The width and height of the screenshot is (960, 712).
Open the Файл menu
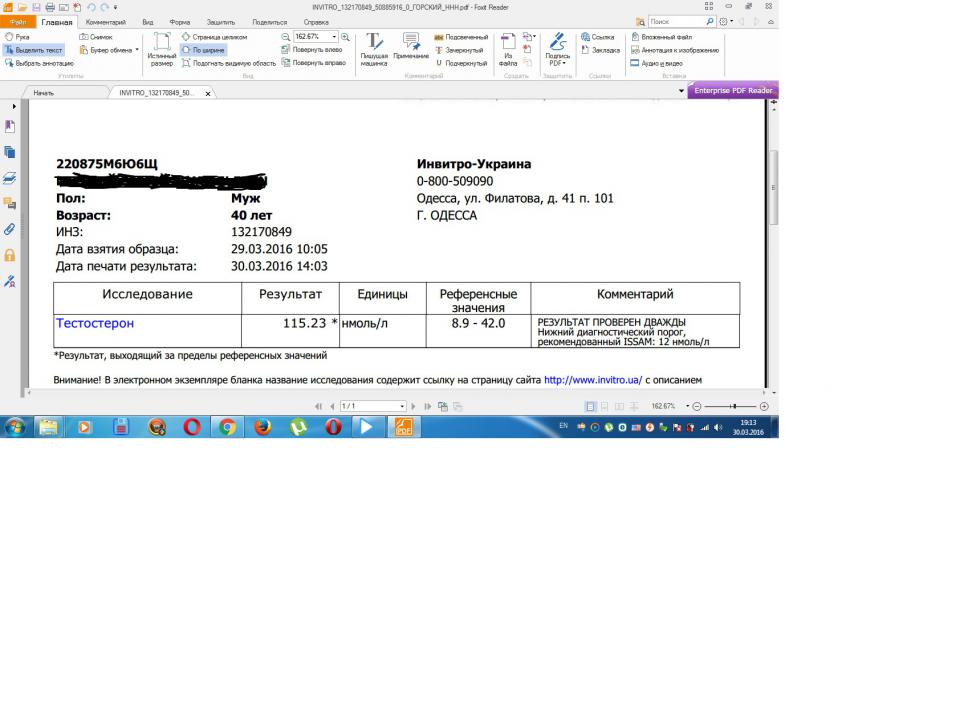point(18,21)
